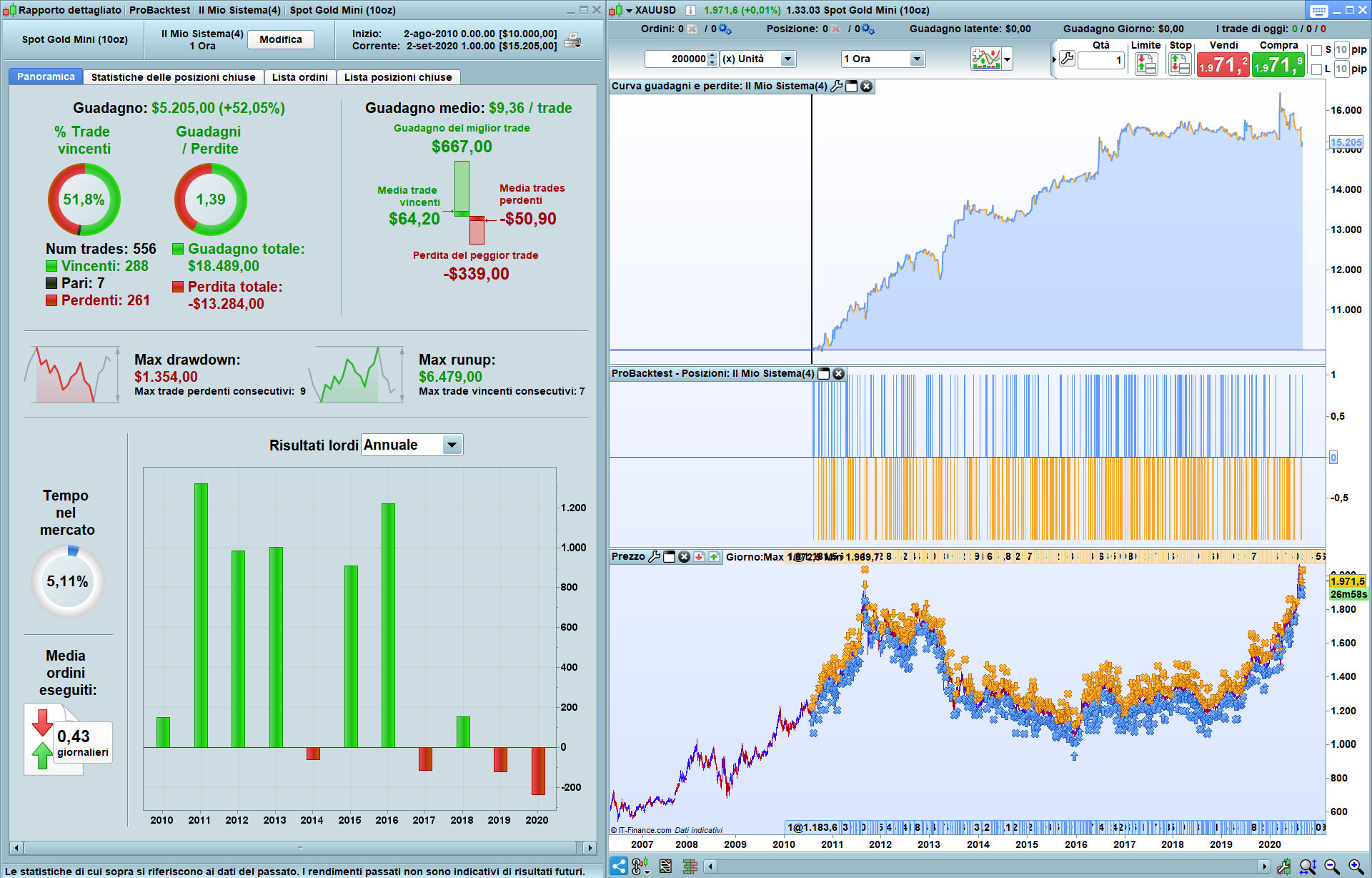
Task: Expand the 1 Ora timeframe dropdown
Action: point(917,59)
